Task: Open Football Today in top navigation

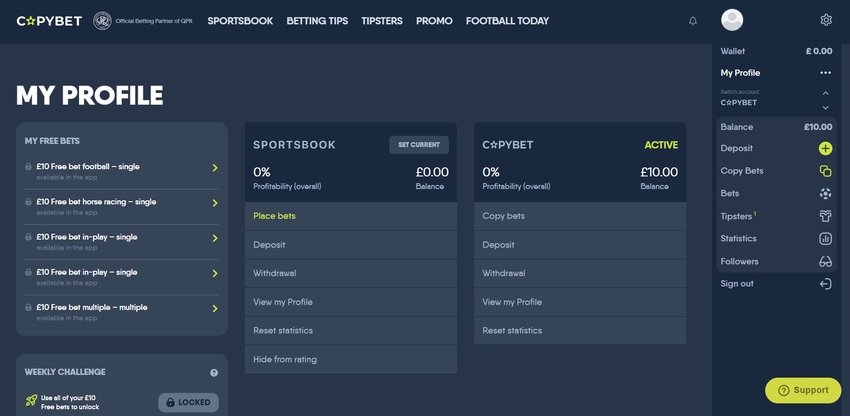Action: click(x=507, y=21)
